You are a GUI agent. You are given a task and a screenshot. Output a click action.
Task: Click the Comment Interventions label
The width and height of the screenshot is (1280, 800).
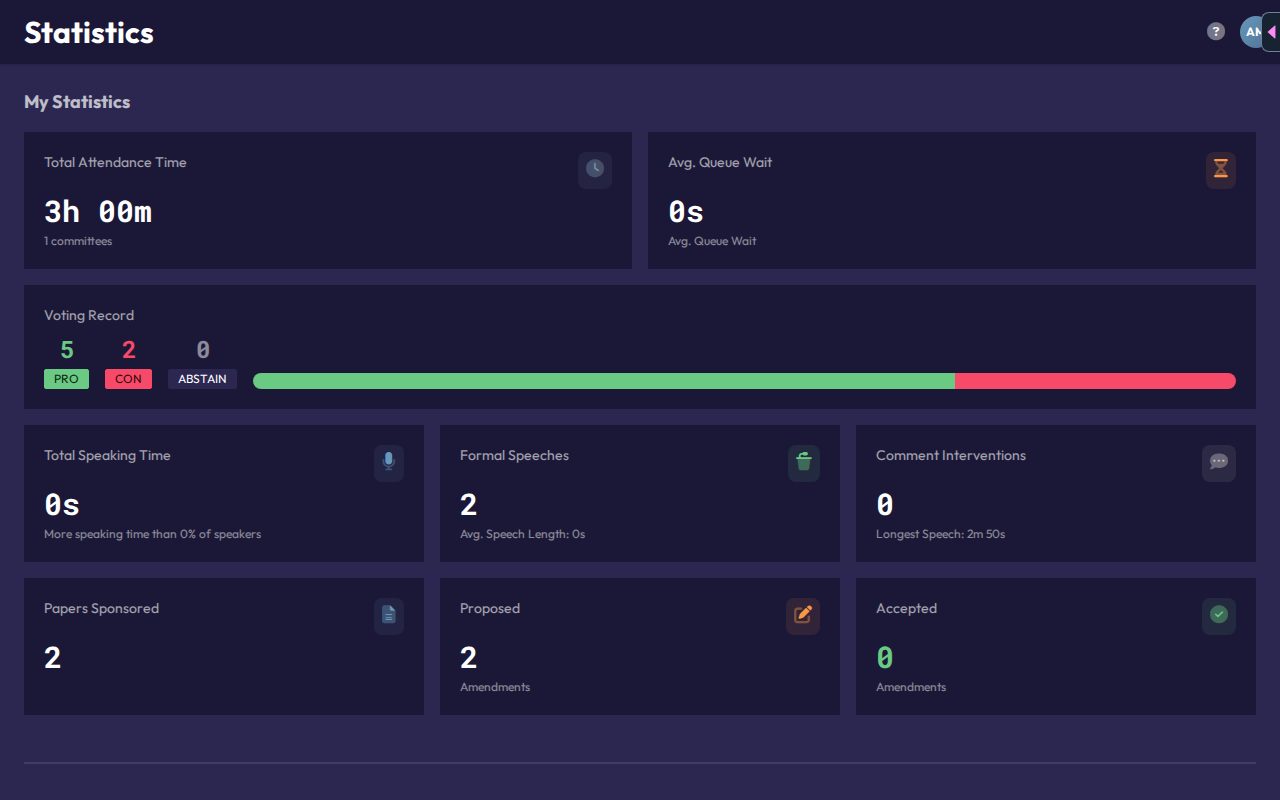pyautogui.click(x=951, y=455)
